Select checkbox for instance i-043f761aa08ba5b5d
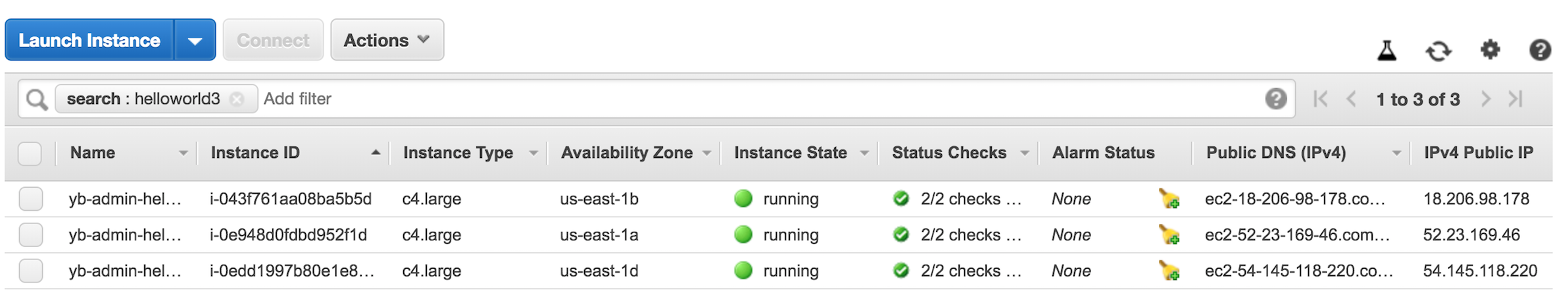1568x299 pixels. tap(31, 199)
